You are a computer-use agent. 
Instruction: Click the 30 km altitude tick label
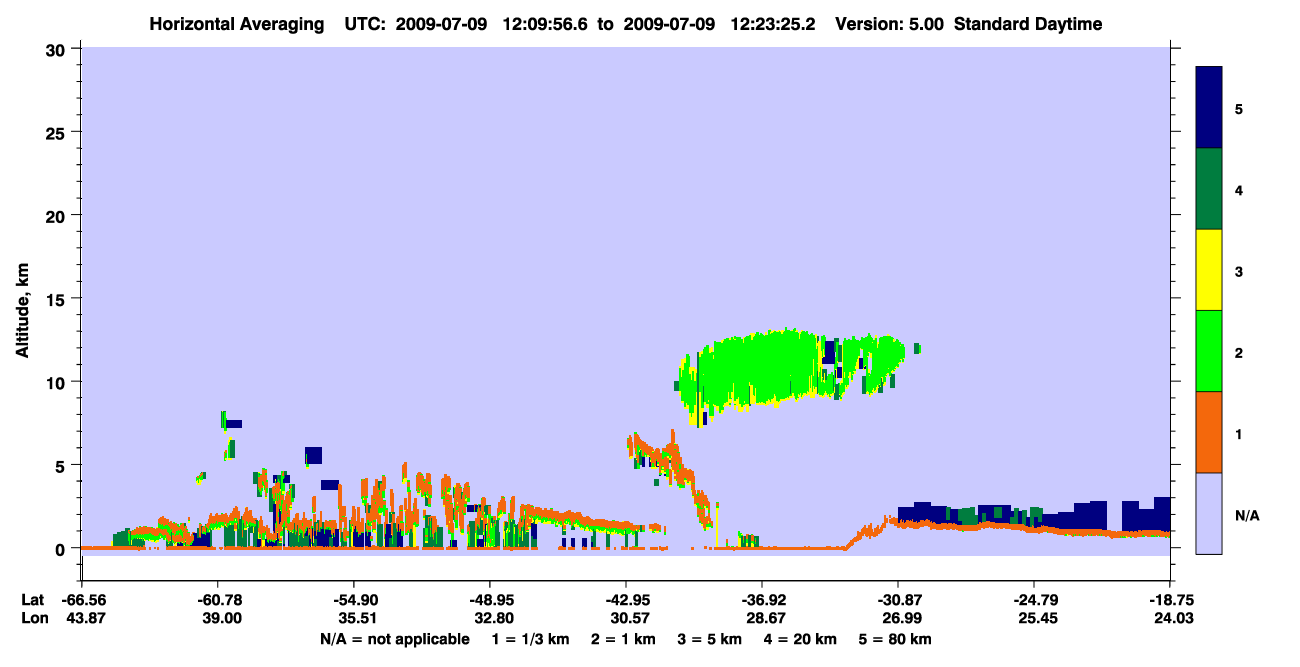point(58,49)
